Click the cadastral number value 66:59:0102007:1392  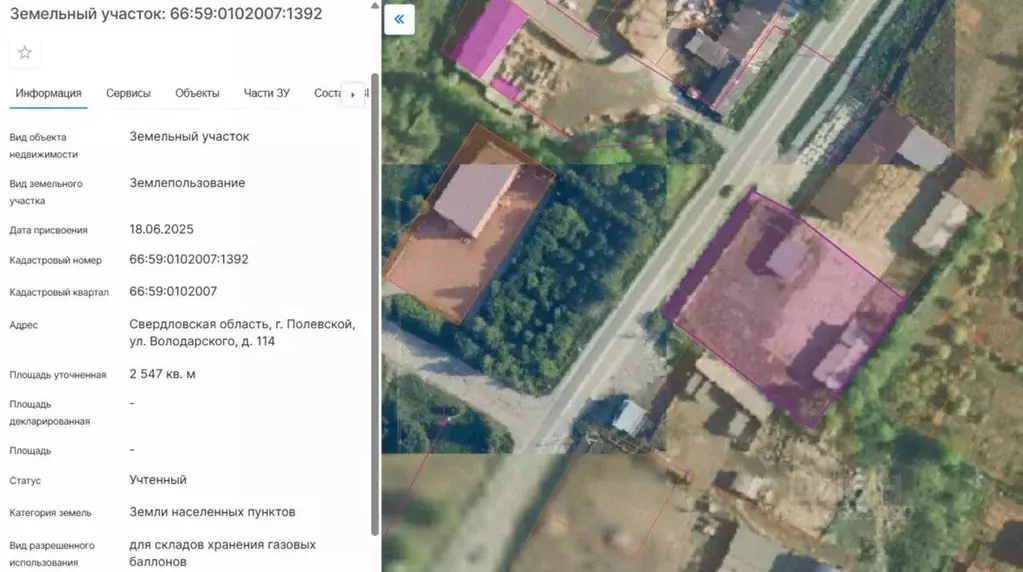189,259
